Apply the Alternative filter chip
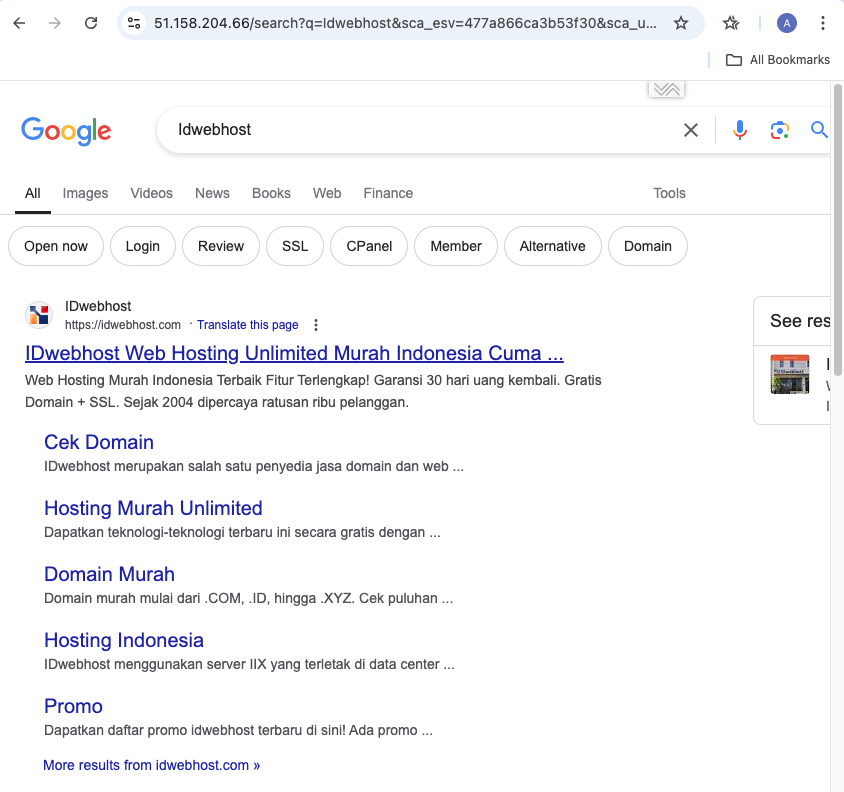 point(552,246)
